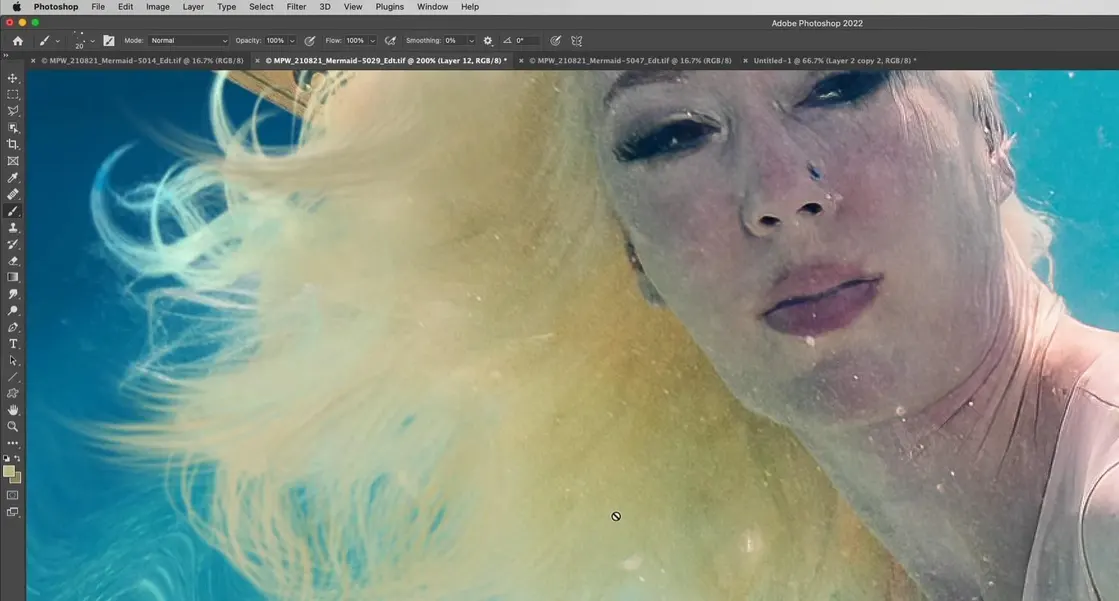Close the Untitled-1 document tab
This screenshot has width=1119, height=601.
point(745,61)
